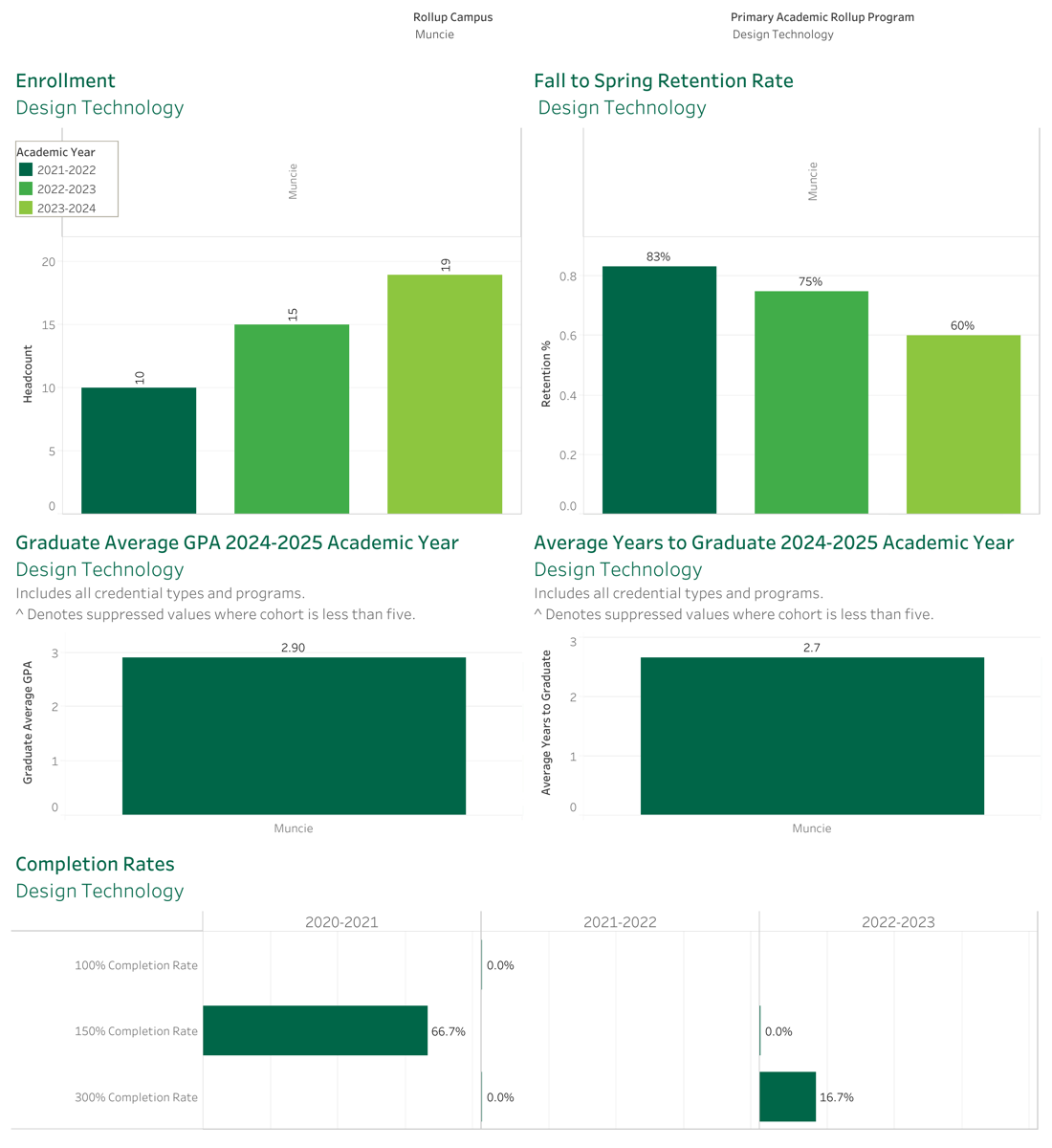Click the 2022-2023 label in the legend

(66, 189)
